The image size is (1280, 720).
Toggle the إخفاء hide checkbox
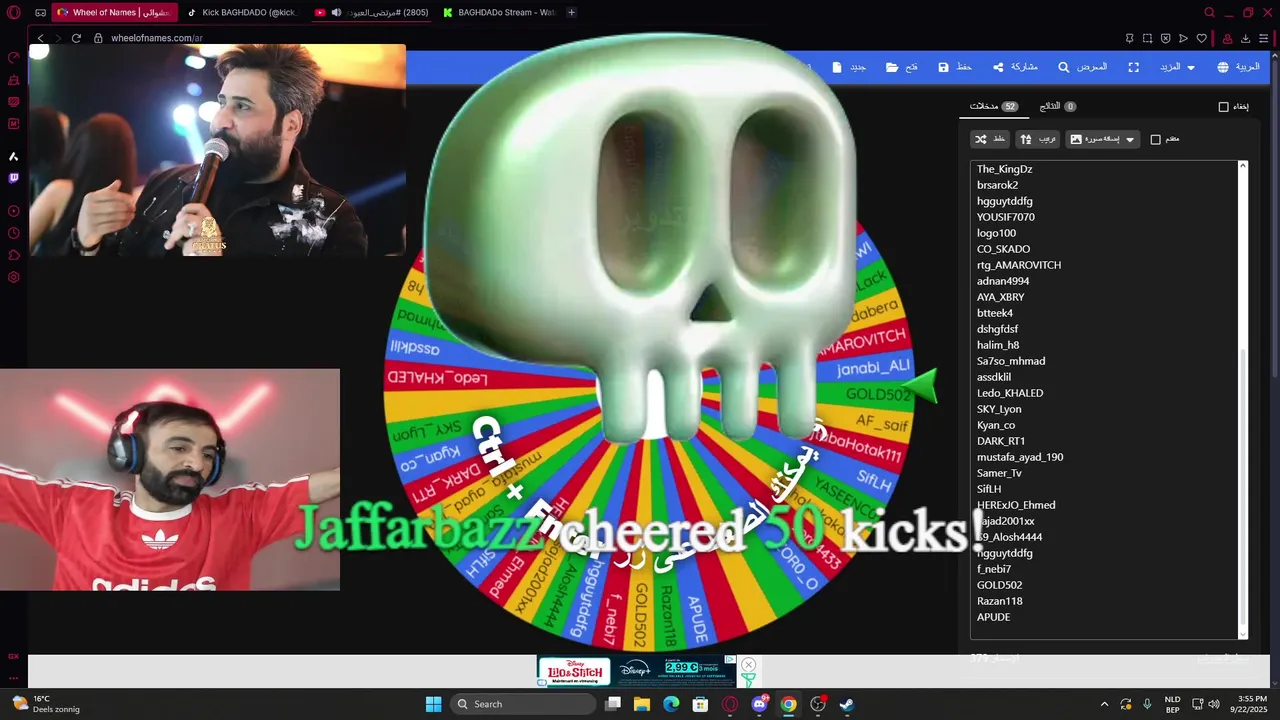1223,107
